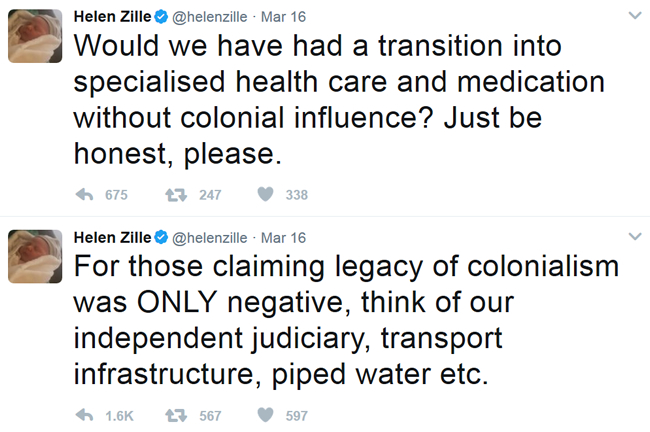Open Helen Zille's profile from the first tweet name
The width and height of the screenshot is (650, 432).
click(x=112, y=17)
